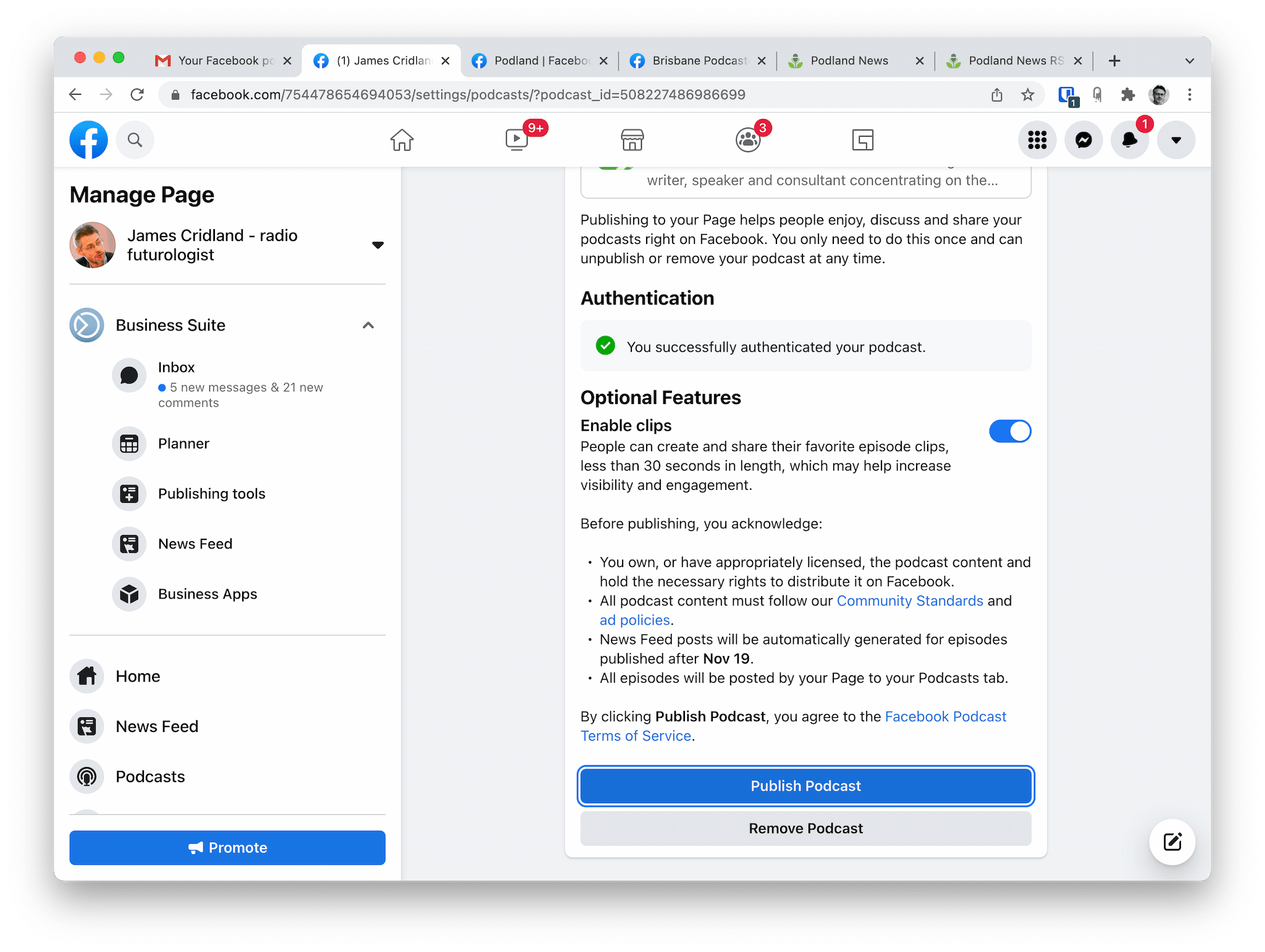Click the Business Suite logo icon
This screenshot has width=1265, height=952.
click(x=86, y=325)
